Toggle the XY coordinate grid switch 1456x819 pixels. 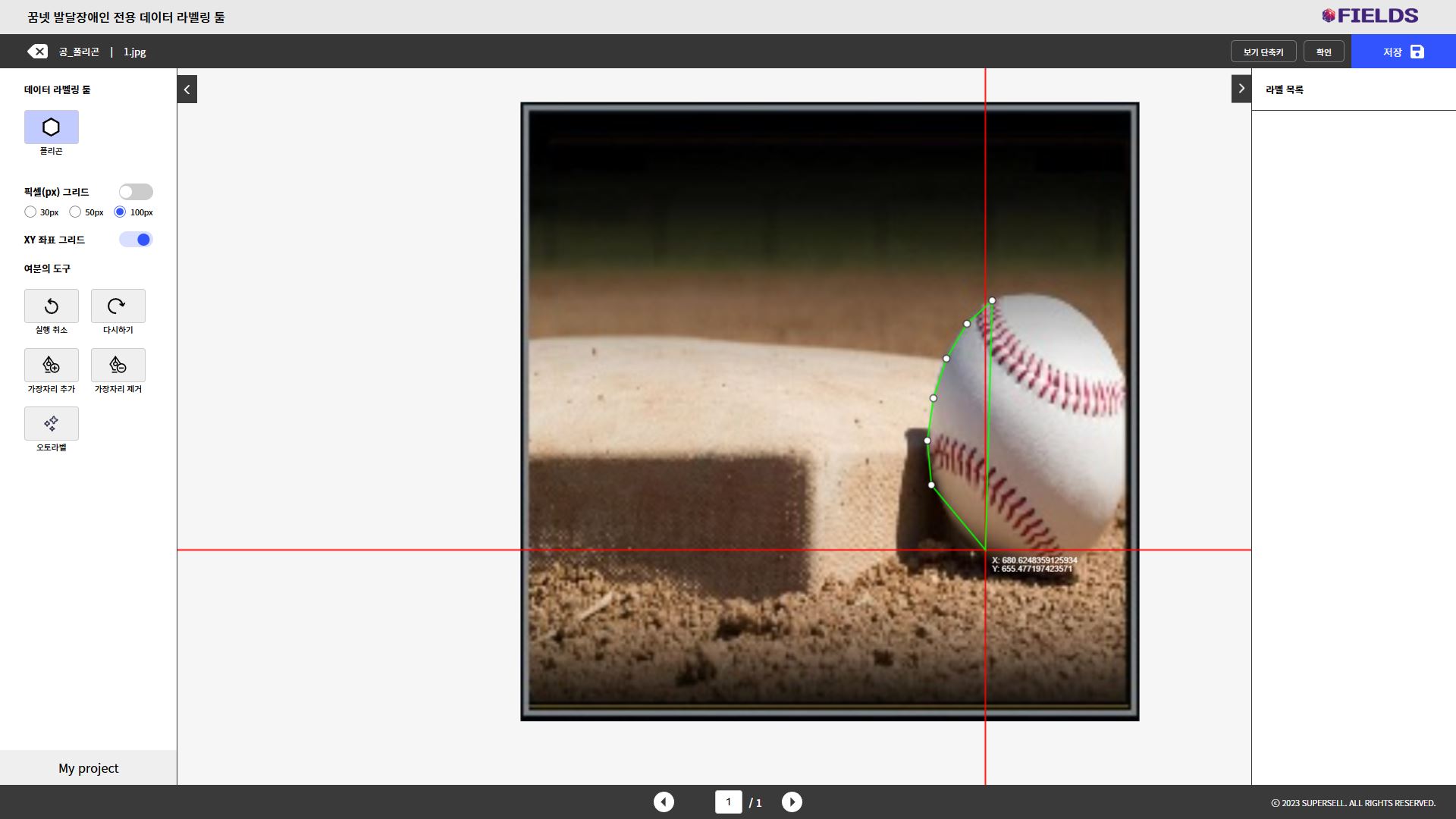(x=136, y=240)
